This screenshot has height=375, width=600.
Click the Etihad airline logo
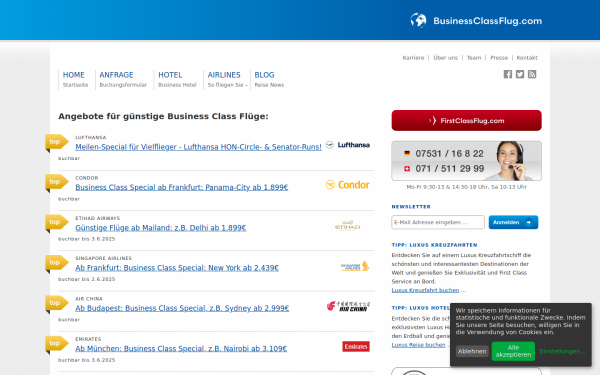[347, 226]
